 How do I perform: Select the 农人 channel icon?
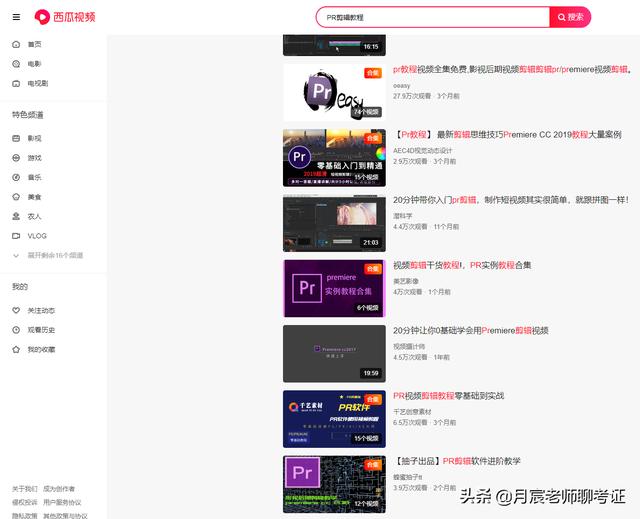point(16,216)
